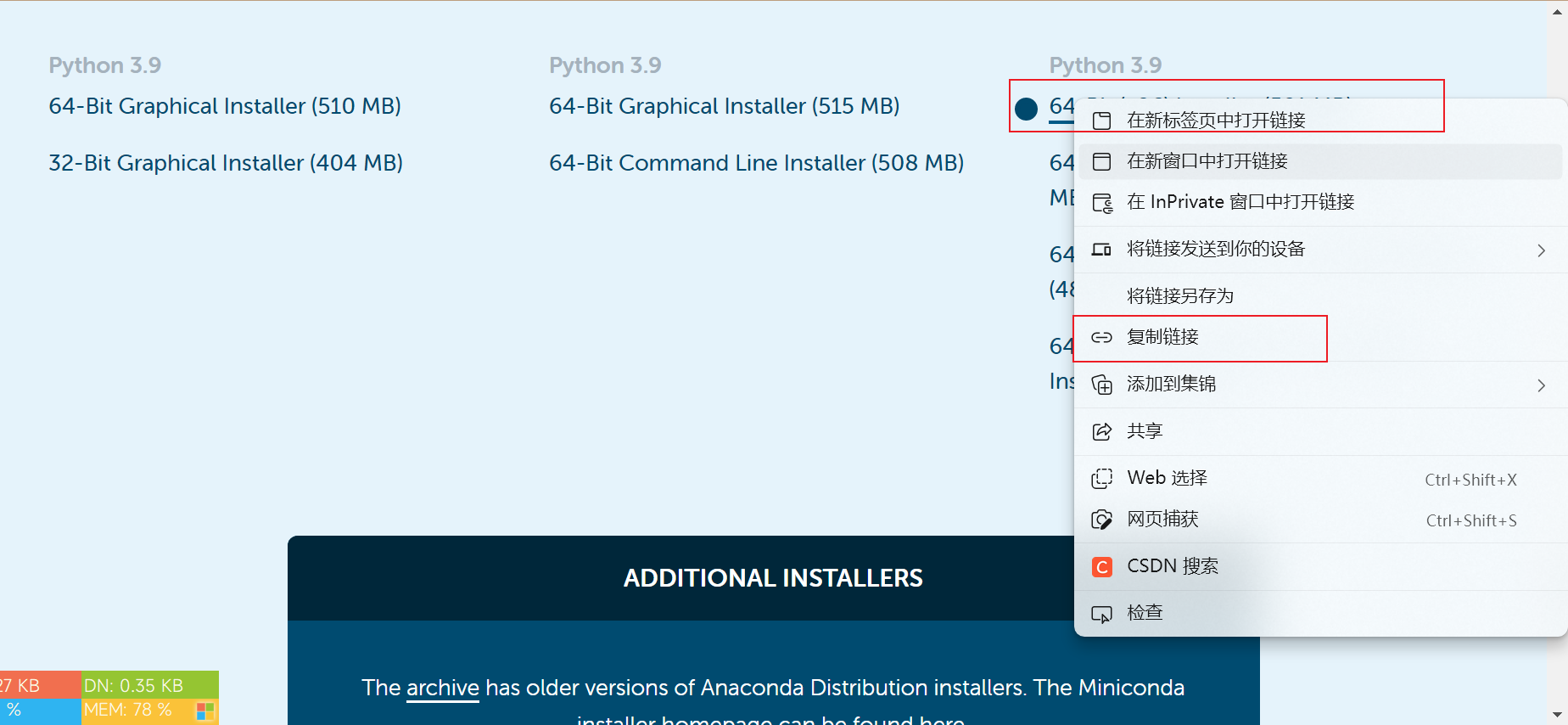Expand the send link to devices submenu arrow
The height and width of the screenshot is (725, 1568).
click(1541, 250)
